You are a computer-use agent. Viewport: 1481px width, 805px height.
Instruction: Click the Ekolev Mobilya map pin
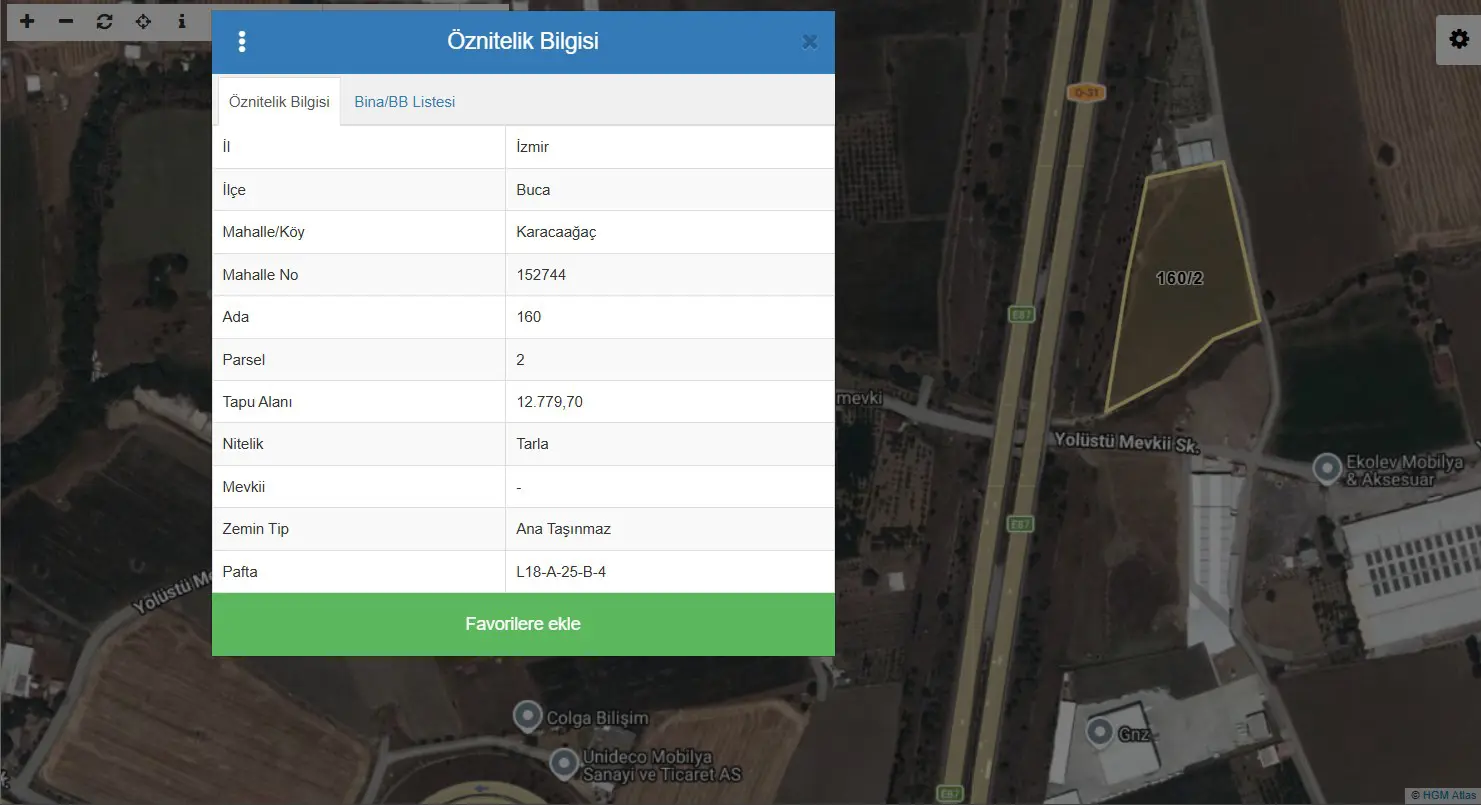pos(1327,468)
